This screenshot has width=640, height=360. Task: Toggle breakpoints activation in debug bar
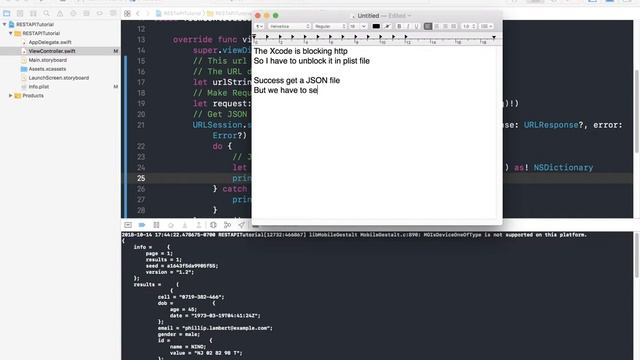(142, 225)
